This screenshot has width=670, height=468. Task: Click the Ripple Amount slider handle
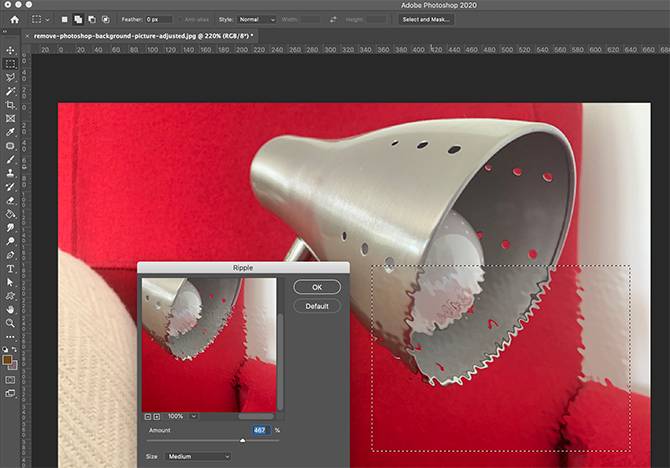242,440
